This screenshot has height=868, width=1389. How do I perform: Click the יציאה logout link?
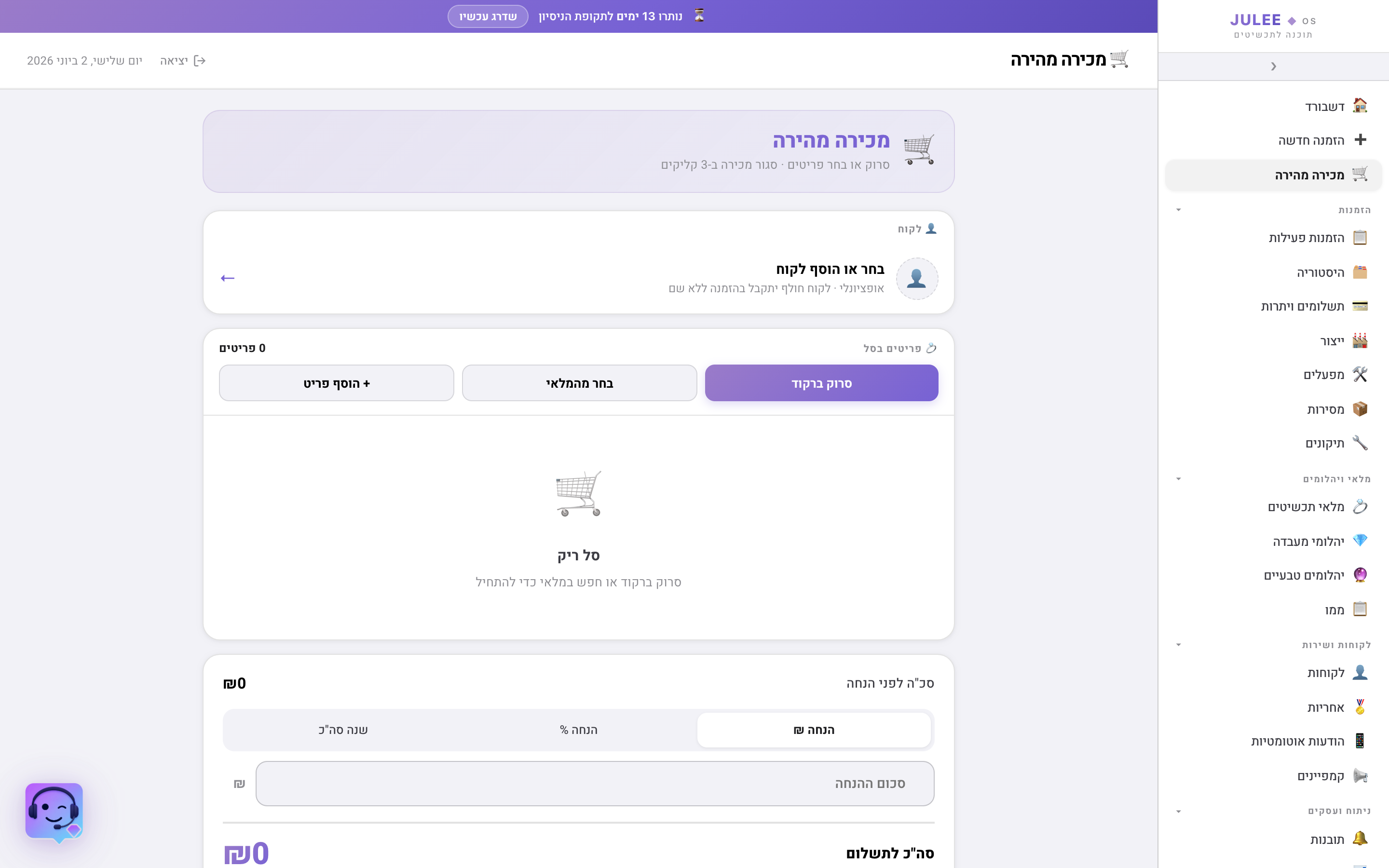[182, 61]
